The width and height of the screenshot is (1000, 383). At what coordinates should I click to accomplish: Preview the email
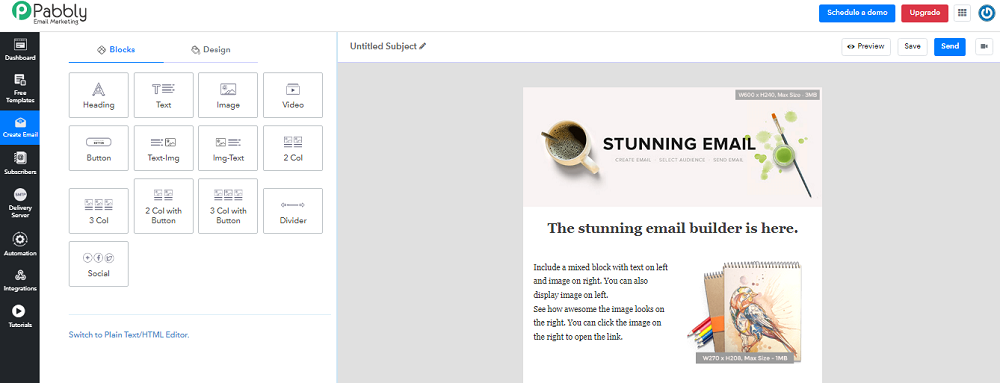(x=866, y=47)
